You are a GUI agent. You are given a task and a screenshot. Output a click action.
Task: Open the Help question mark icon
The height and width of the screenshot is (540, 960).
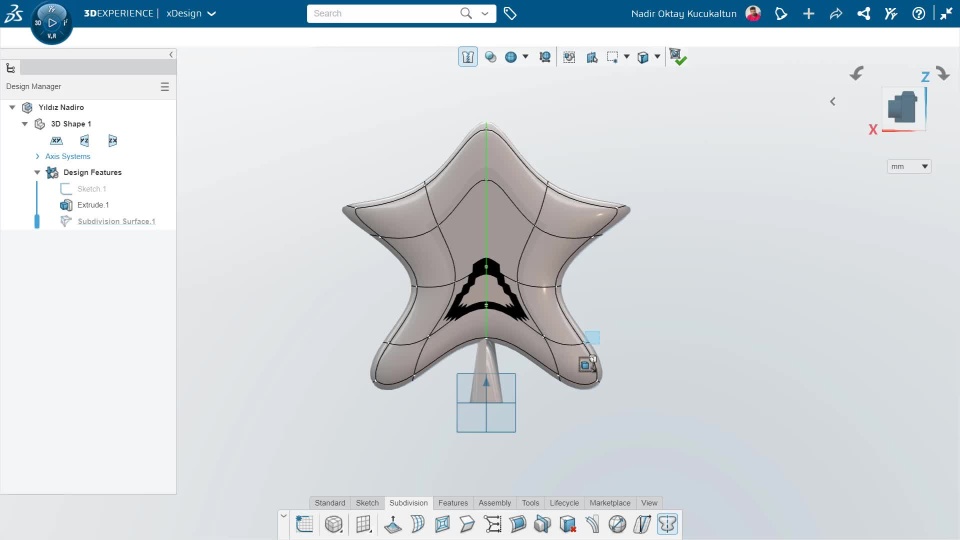[918, 13]
